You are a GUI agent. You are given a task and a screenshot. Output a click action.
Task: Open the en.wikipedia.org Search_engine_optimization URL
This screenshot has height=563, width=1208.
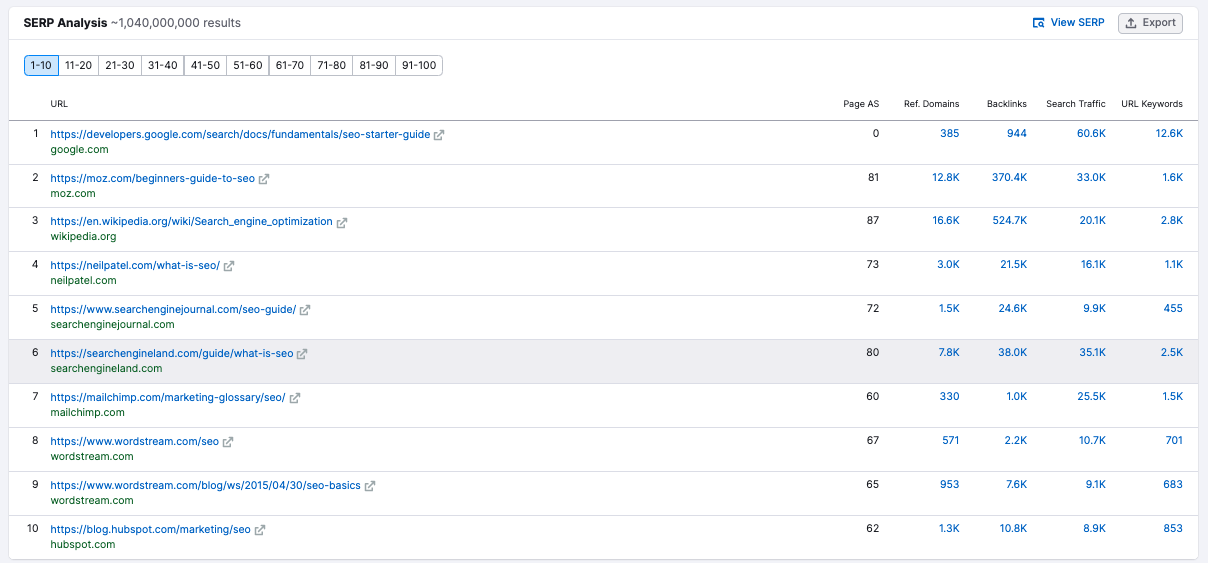192,222
